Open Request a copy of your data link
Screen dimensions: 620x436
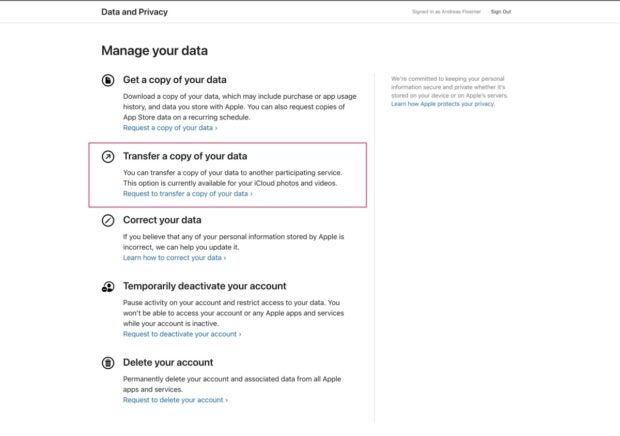point(170,128)
